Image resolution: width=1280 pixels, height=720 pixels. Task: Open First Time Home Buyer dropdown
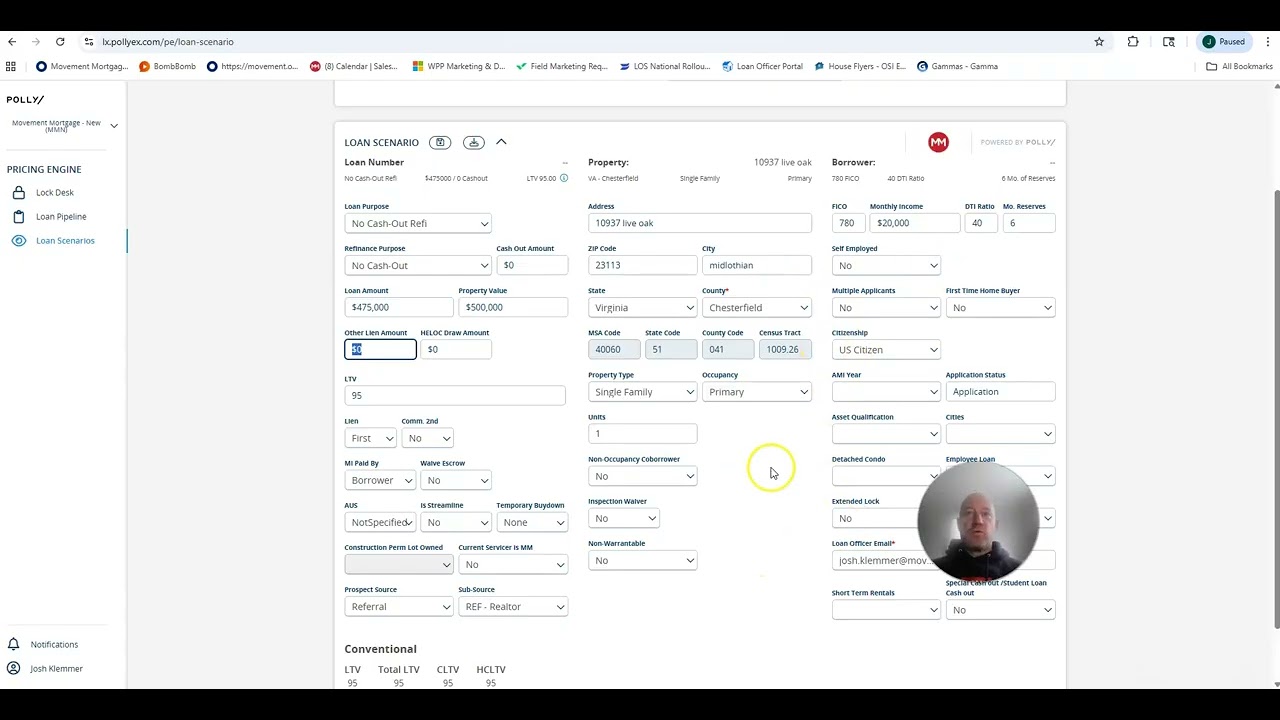pos(1000,307)
